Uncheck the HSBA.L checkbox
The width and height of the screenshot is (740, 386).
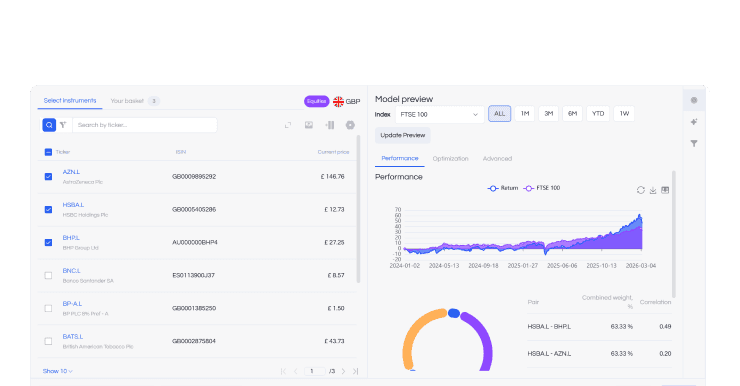48,210
